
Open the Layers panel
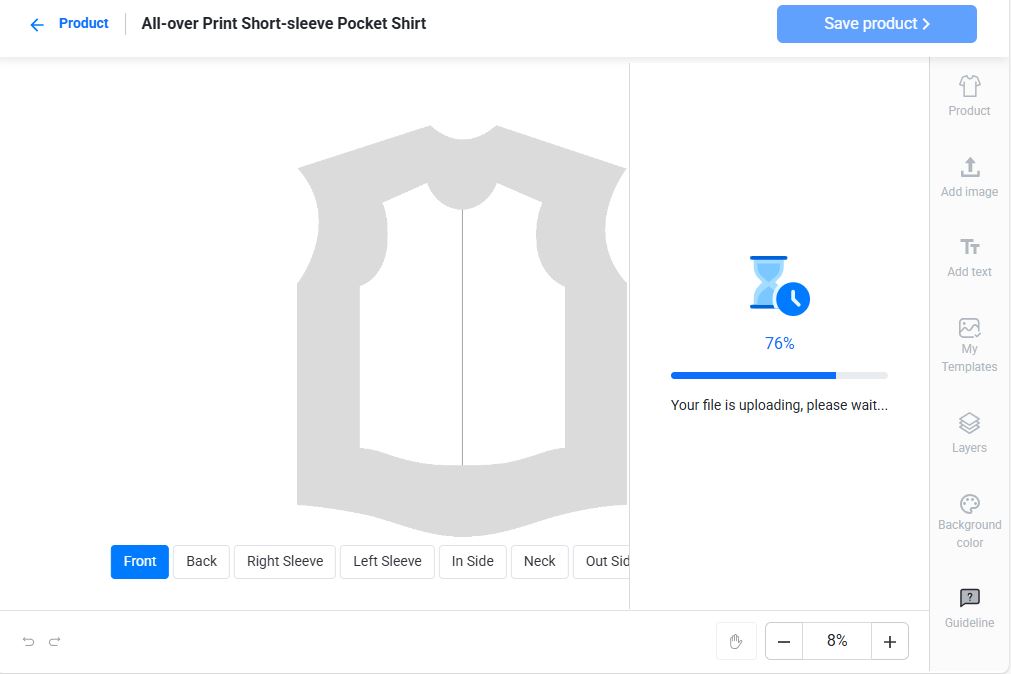pyautogui.click(x=969, y=424)
